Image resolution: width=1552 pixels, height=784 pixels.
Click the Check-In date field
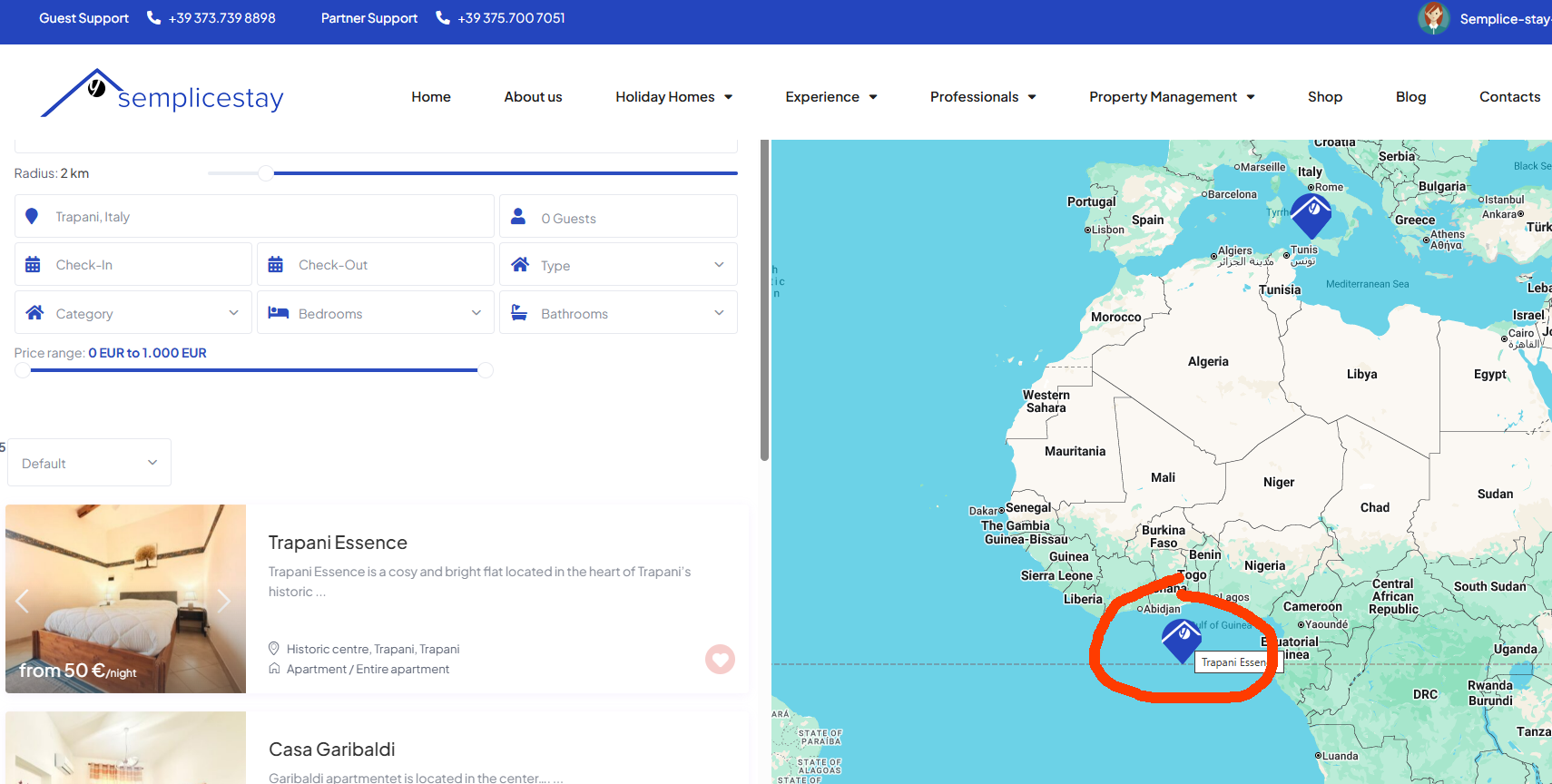click(x=133, y=265)
